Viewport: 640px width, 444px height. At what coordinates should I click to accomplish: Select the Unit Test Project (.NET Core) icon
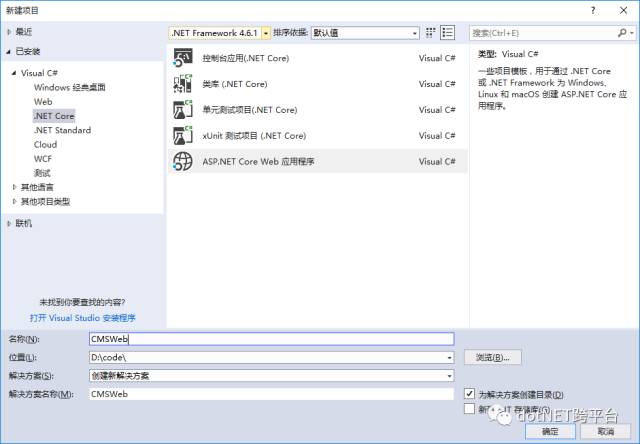[182, 110]
